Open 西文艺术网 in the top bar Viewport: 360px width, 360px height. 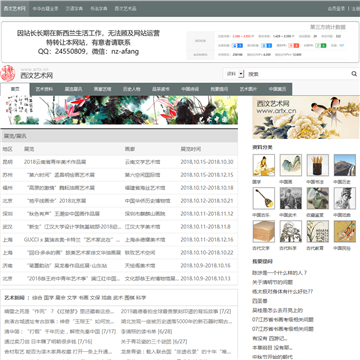click(x=14, y=9)
